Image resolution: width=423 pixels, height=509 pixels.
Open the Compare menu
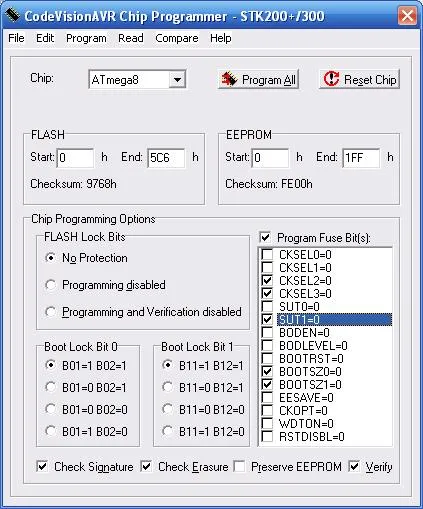click(177, 38)
